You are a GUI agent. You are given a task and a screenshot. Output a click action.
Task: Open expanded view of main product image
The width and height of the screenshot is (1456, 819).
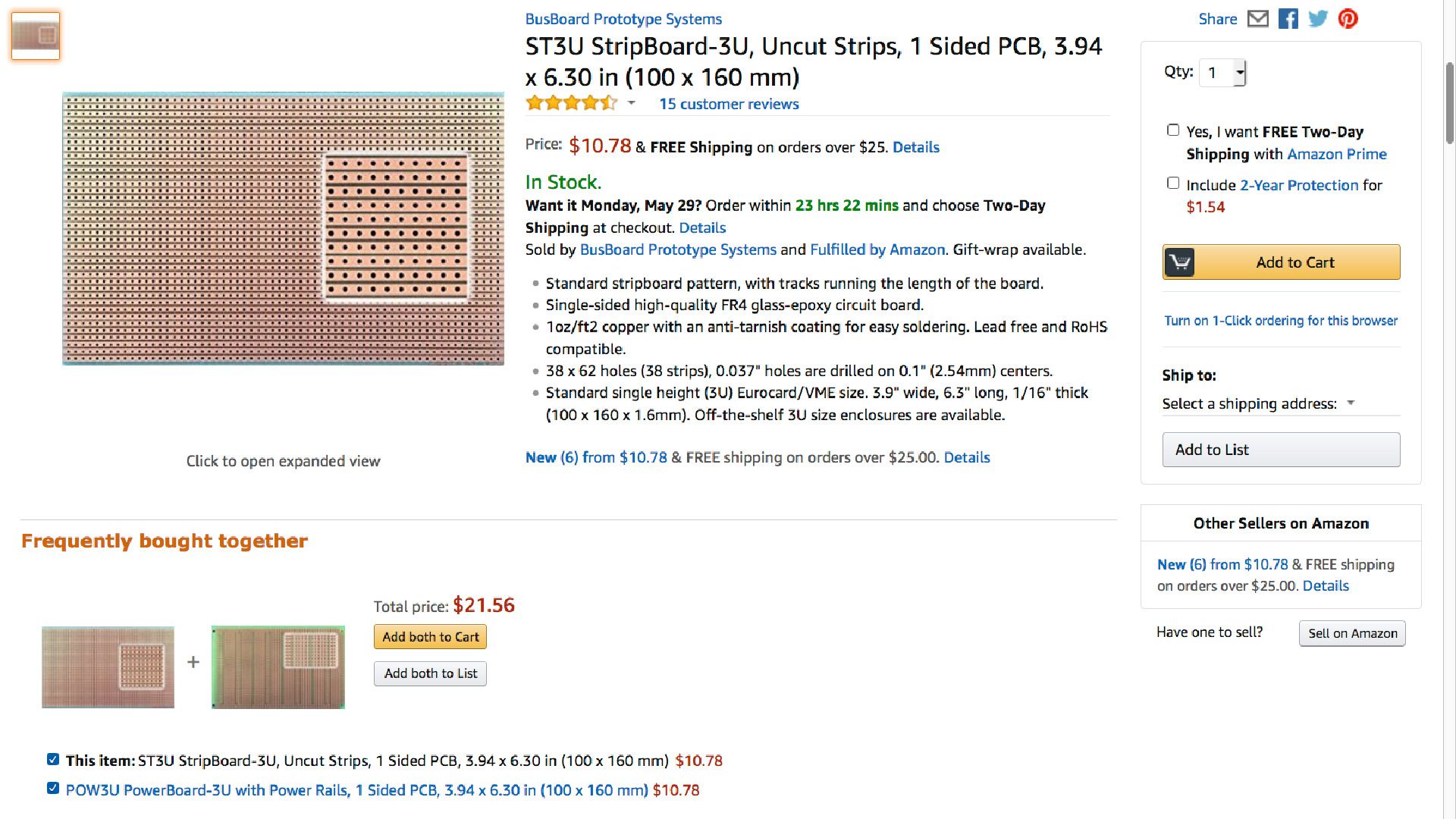coord(283,228)
